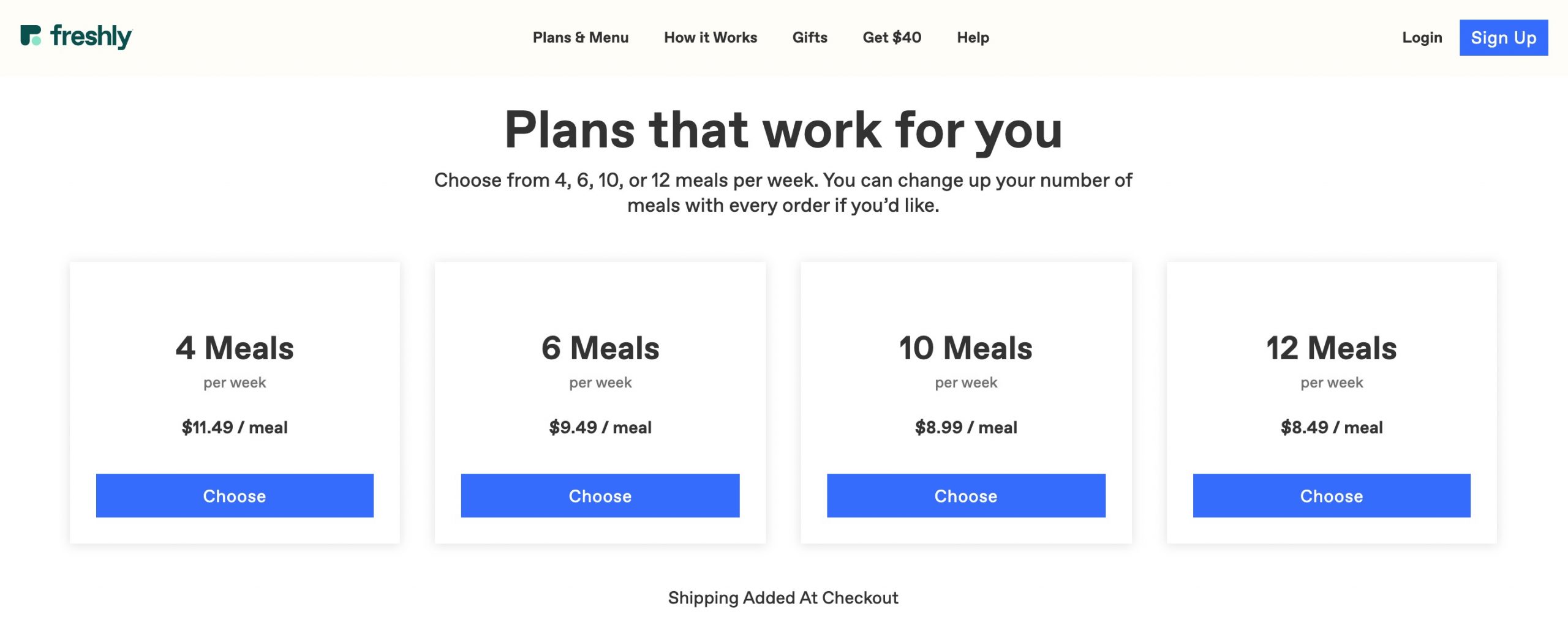1568x631 pixels.
Task: Click the 12 Meals card heading
Action: (1332, 348)
